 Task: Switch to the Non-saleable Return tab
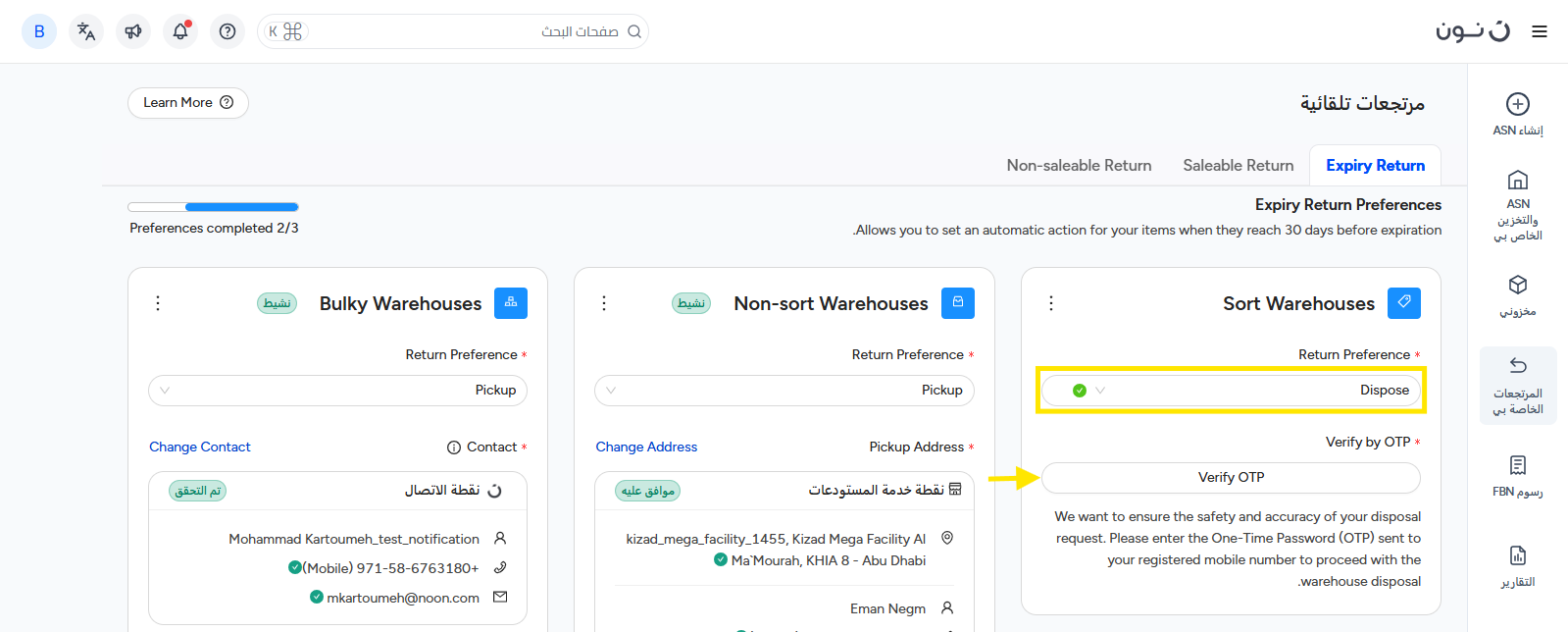1079,166
